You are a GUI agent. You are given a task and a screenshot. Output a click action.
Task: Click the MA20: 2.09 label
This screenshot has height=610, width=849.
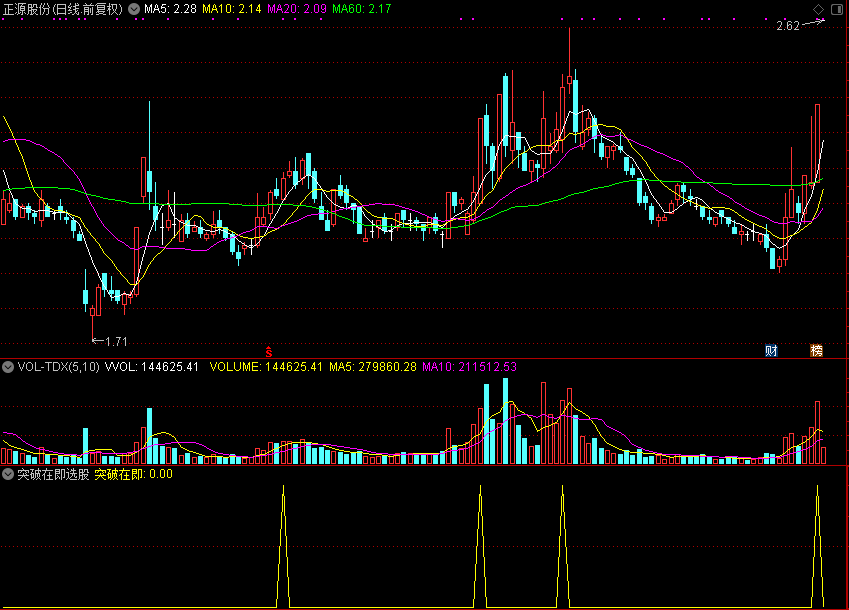[297, 9]
